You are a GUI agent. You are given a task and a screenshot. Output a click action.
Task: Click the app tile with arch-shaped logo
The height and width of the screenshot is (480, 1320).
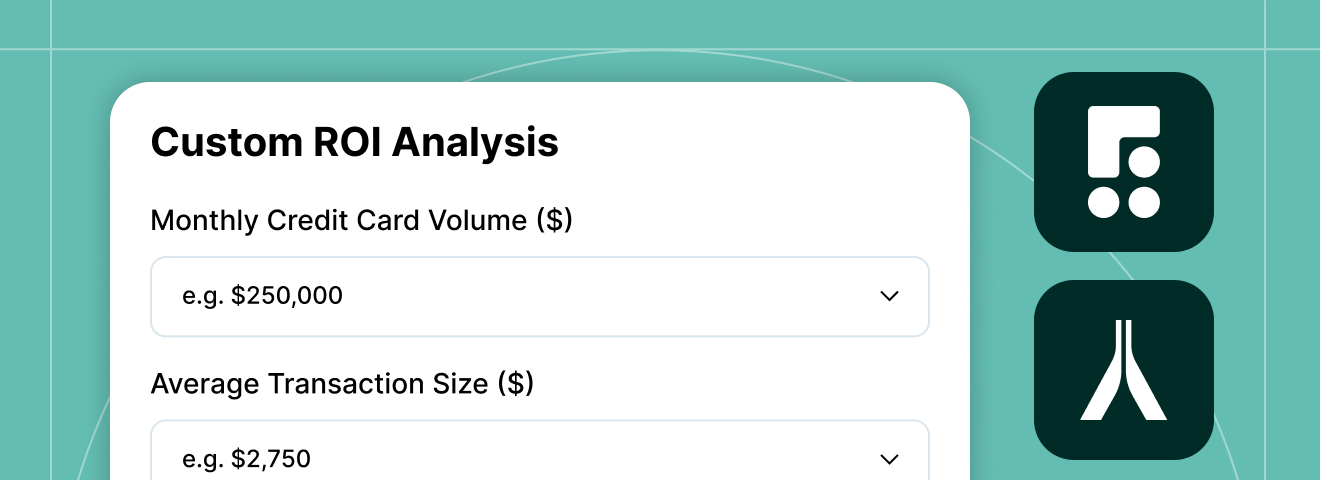[x=1124, y=370]
